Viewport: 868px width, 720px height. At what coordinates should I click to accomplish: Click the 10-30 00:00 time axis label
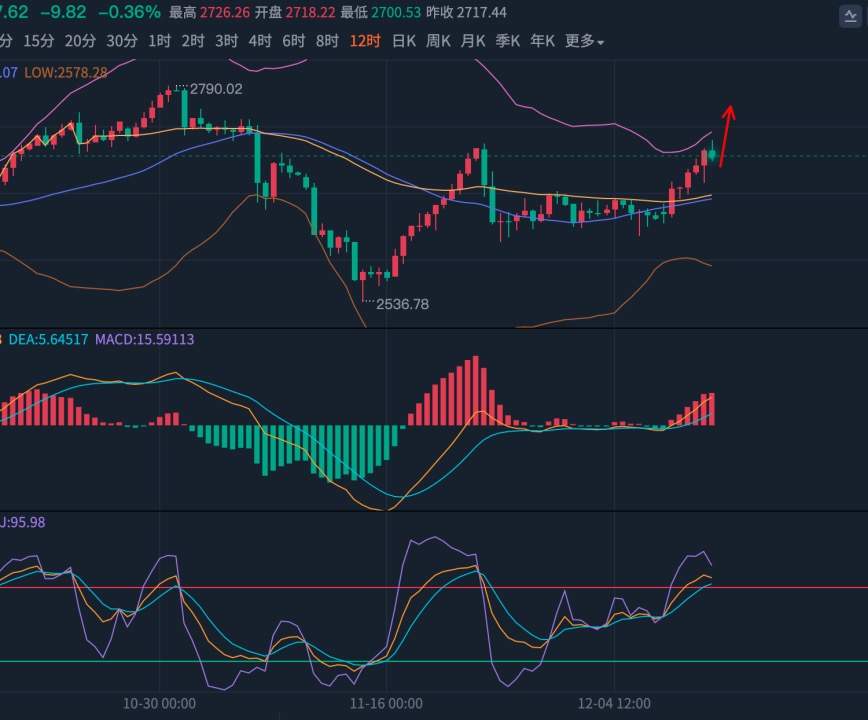[159, 703]
